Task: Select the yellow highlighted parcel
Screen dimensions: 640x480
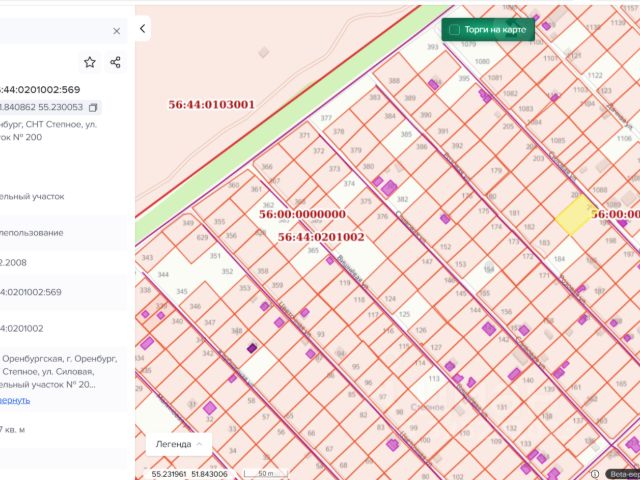Action: [x=576, y=215]
